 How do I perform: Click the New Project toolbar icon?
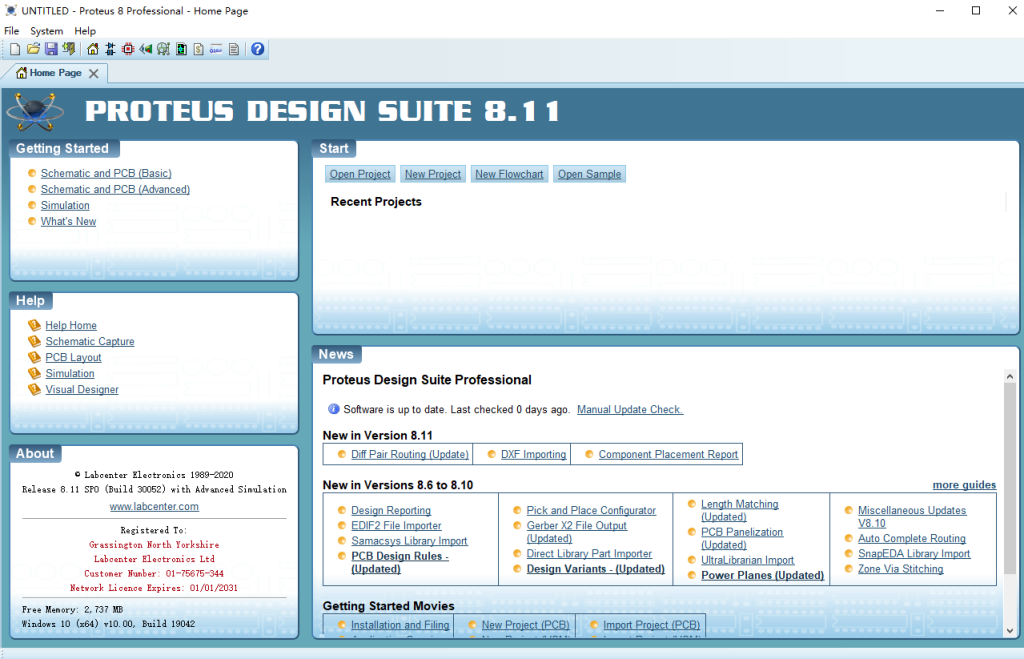pos(15,49)
